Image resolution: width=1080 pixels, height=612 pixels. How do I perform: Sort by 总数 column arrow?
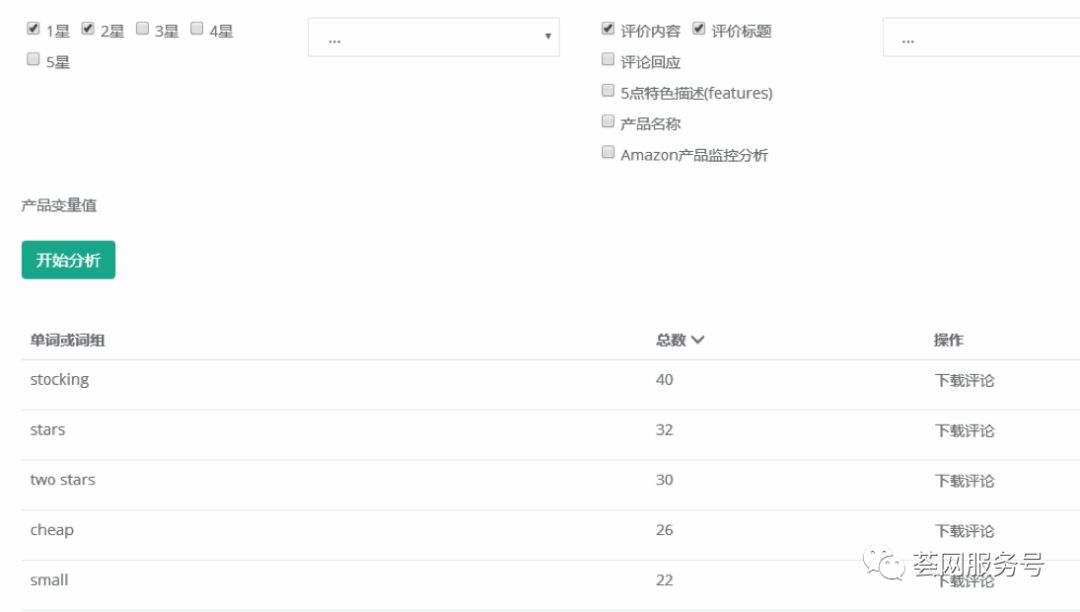[697, 340]
